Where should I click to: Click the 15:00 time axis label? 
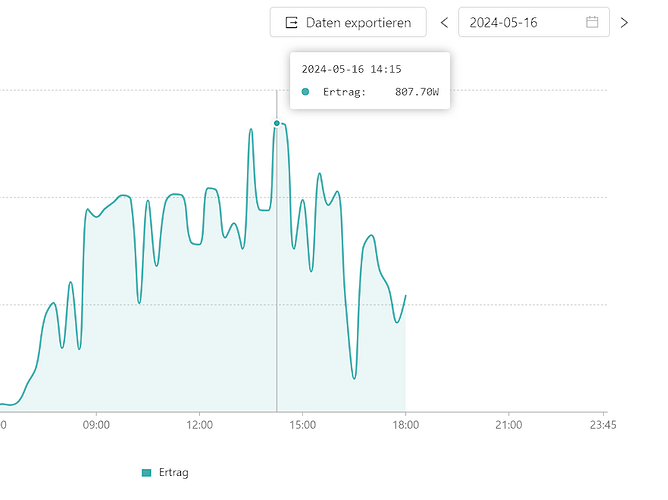click(x=302, y=425)
